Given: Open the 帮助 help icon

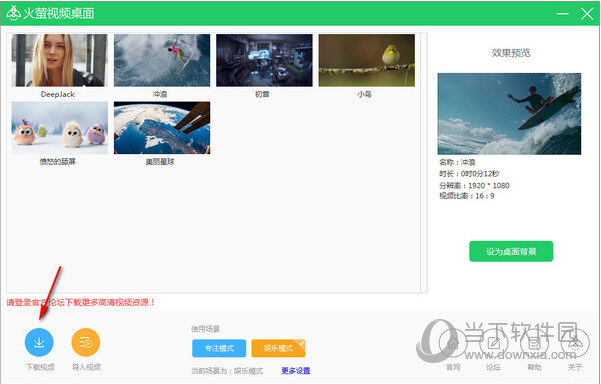Looking at the screenshot, I should click(x=535, y=342).
